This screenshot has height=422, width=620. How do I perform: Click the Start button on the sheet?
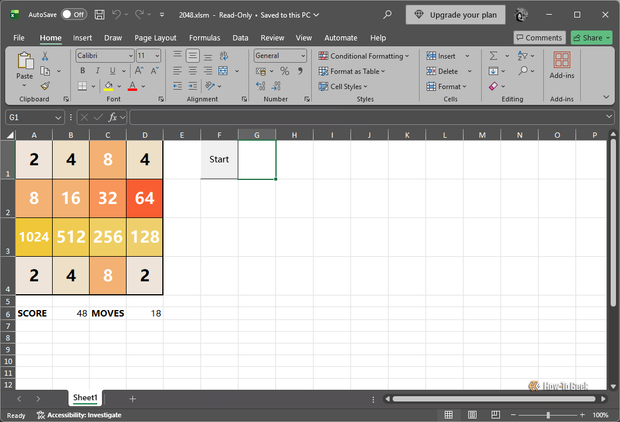219,159
